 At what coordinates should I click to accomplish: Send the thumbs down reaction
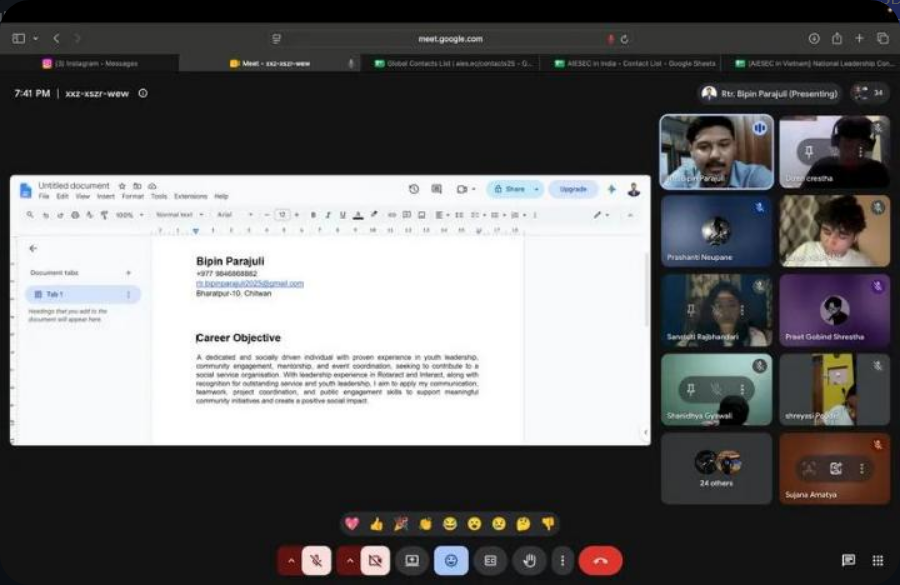[548, 524]
